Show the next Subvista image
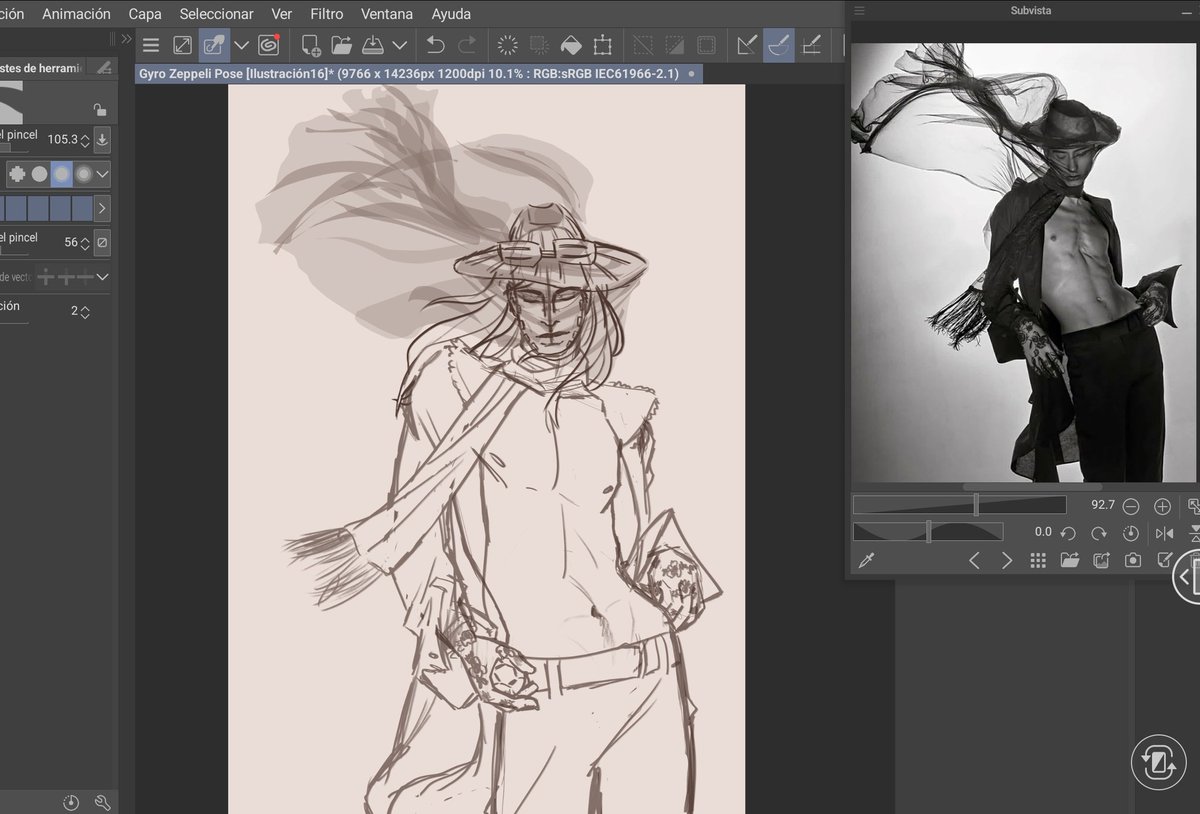The width and height of the screenshot is (1200, 814). click(1006, 560)
